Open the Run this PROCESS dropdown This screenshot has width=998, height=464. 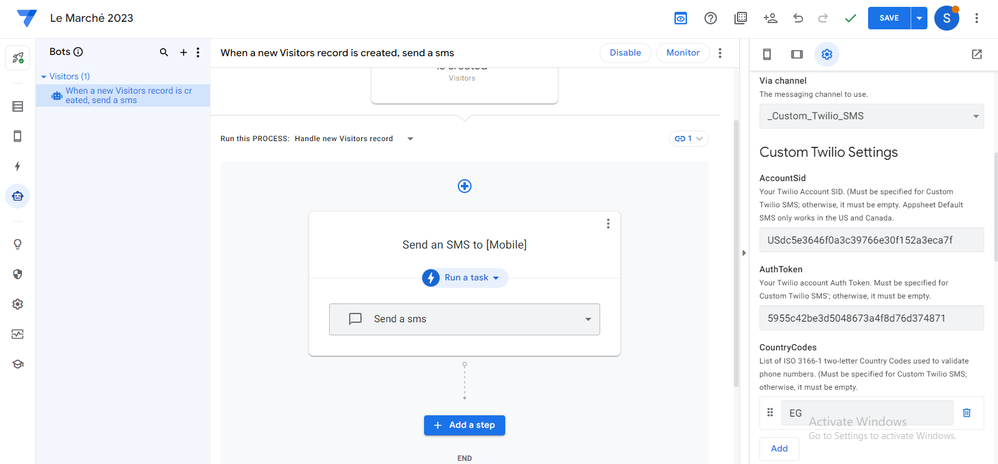coord(411,138)
